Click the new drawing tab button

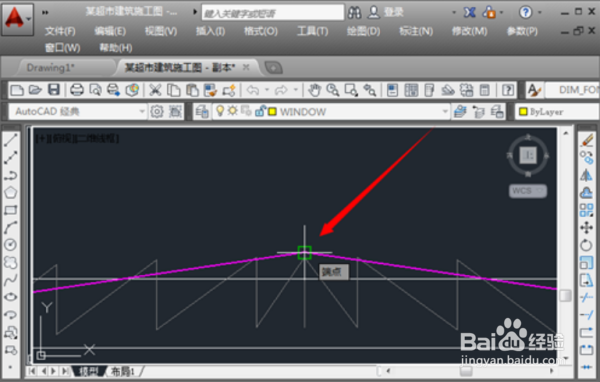pyautogui.click(x=273, y=68)
